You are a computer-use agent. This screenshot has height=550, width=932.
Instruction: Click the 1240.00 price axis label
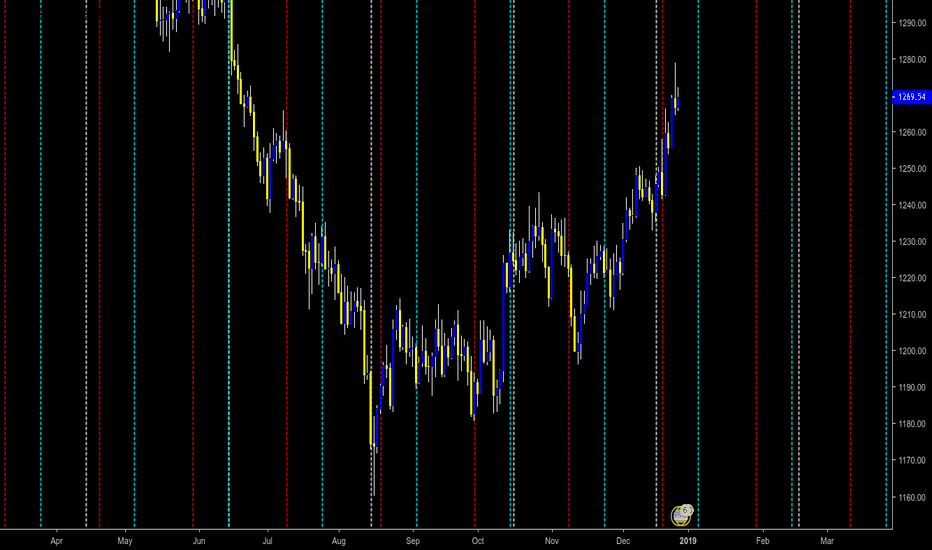tap(912, 205)
